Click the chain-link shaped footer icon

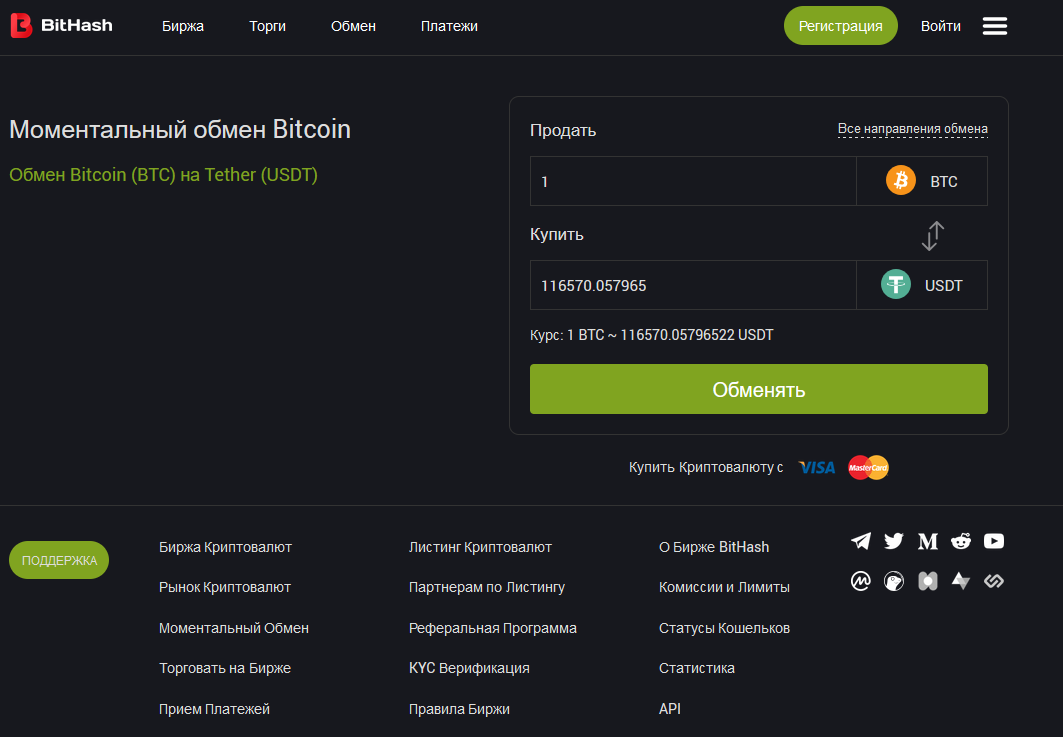point(994,581)
